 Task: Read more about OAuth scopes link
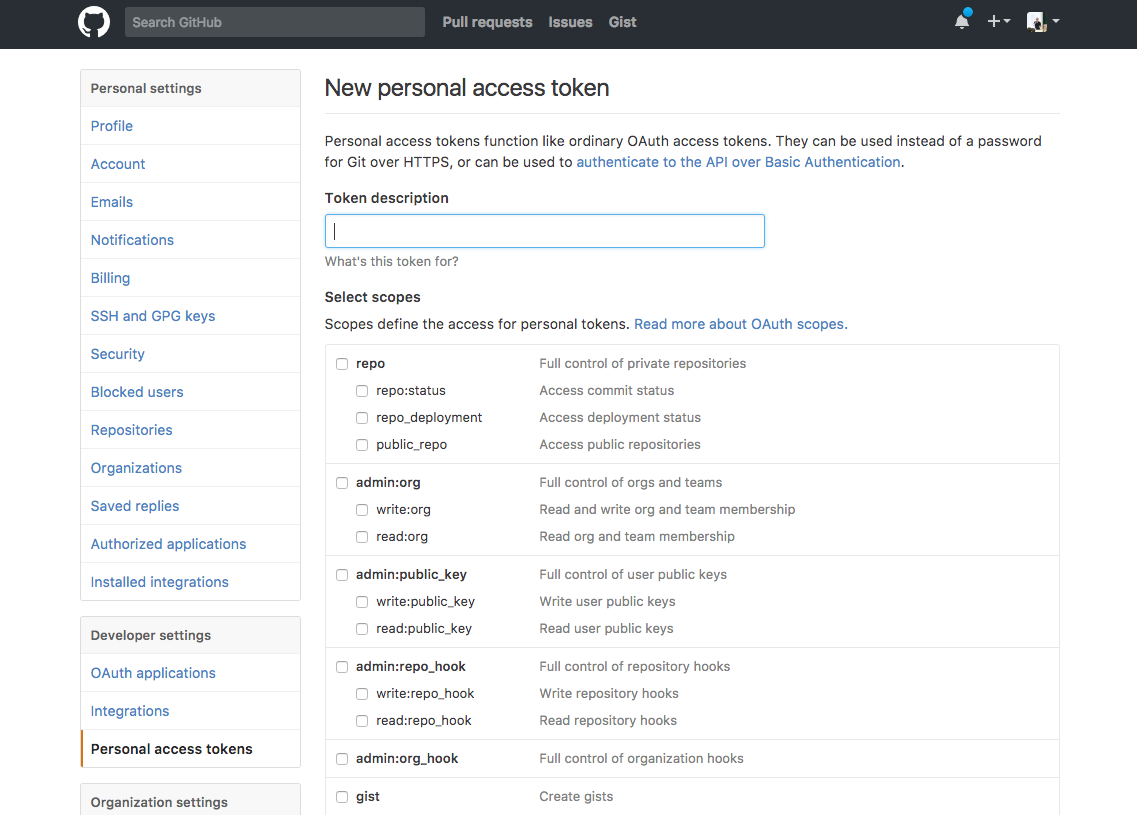point(740,324)
